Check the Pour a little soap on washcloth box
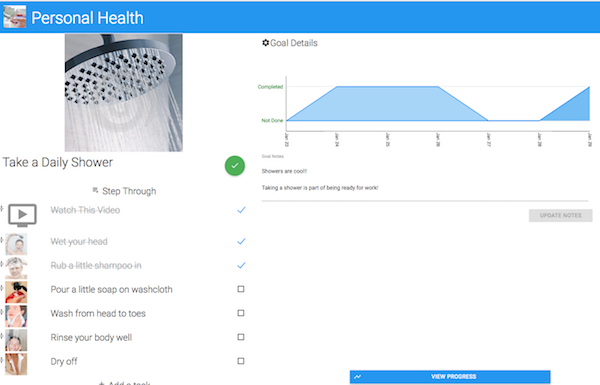The image size is (600, 385). coord(241,289)
